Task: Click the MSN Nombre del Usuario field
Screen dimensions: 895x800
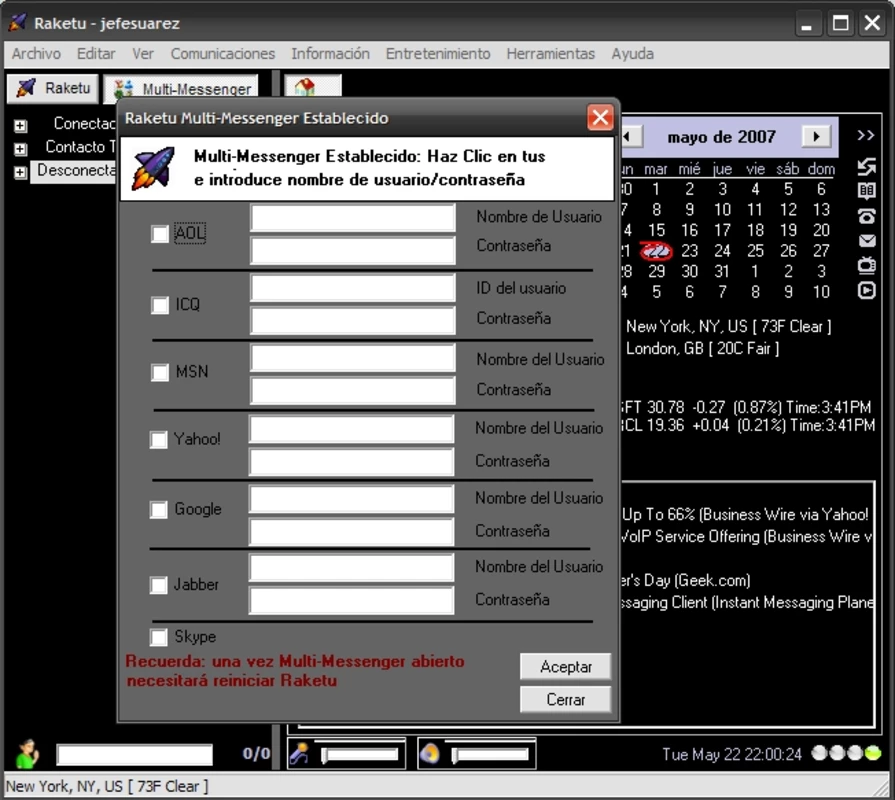Action: click(x=353, y=358)
